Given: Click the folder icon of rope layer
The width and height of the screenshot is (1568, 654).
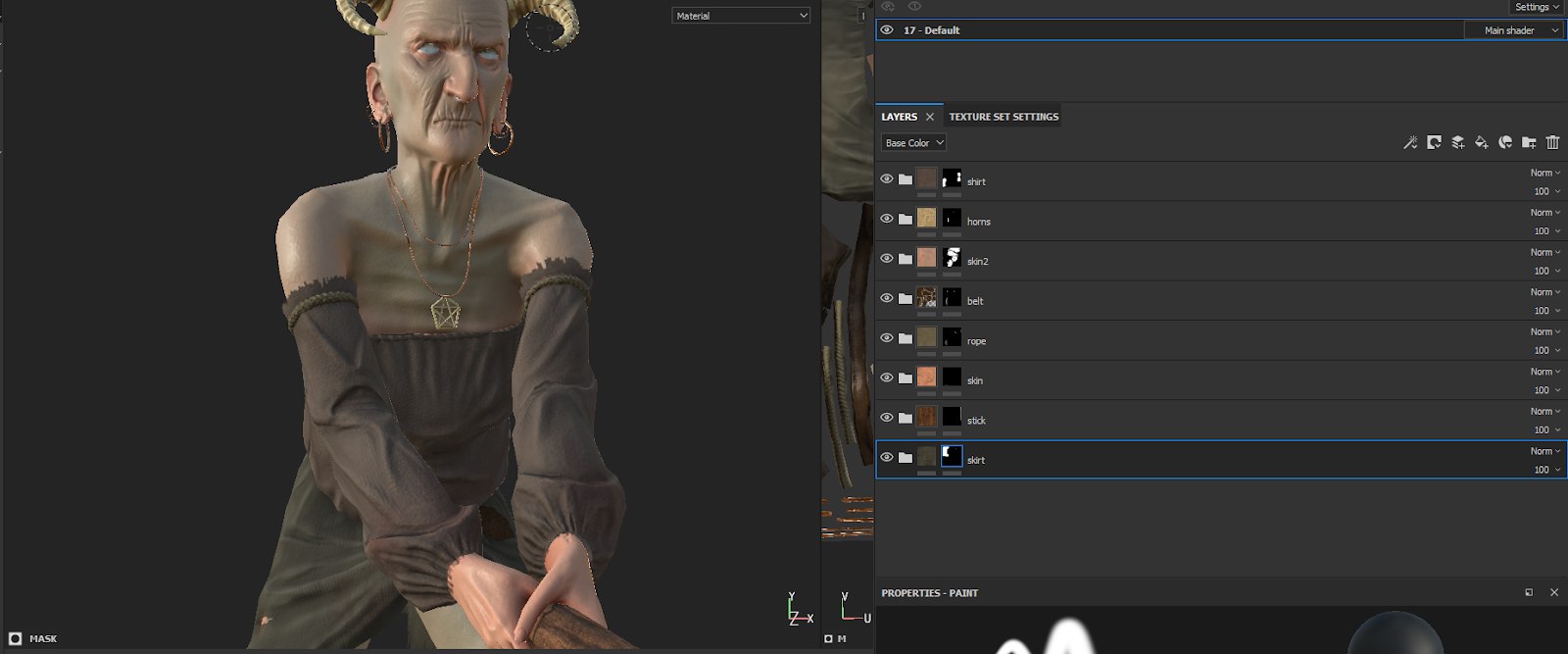Looking at the screenshot, I should [x=906, y=338].
